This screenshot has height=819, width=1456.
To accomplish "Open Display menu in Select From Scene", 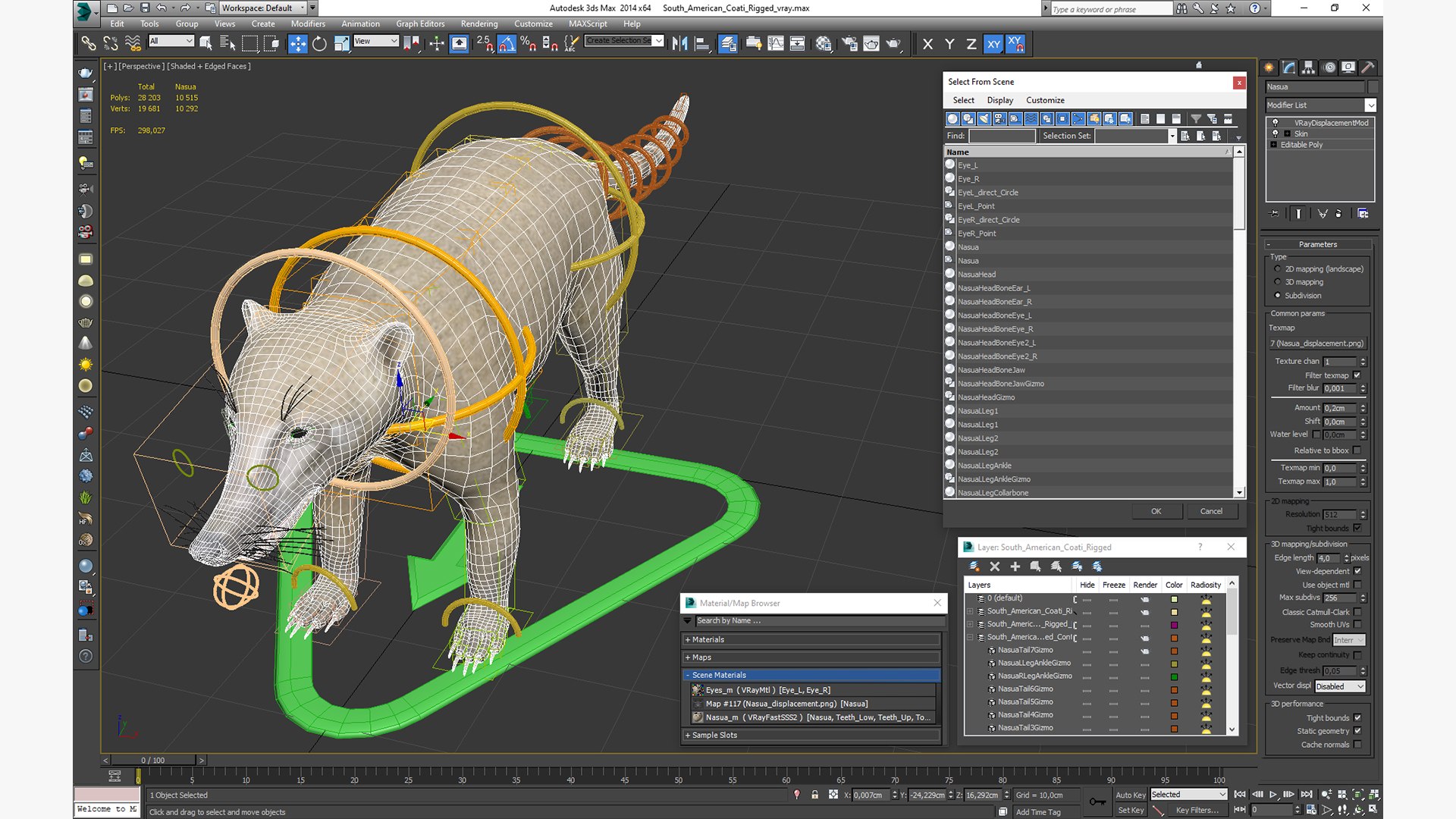I will (999, 100).
